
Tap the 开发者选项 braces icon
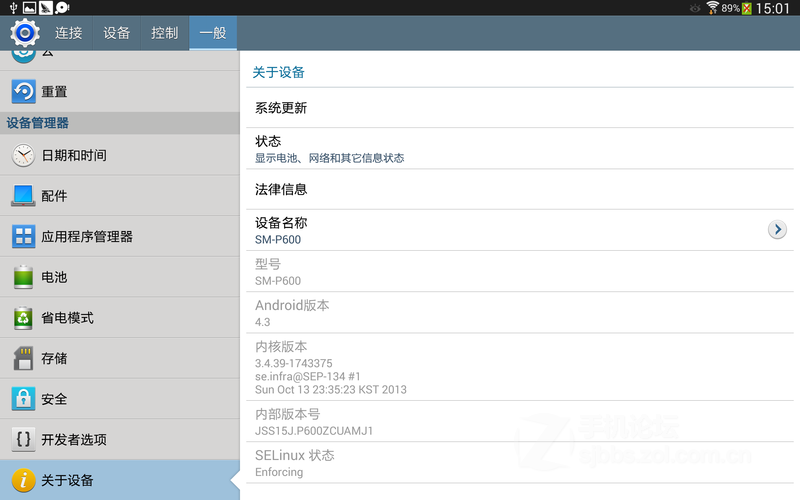[23, 439]
